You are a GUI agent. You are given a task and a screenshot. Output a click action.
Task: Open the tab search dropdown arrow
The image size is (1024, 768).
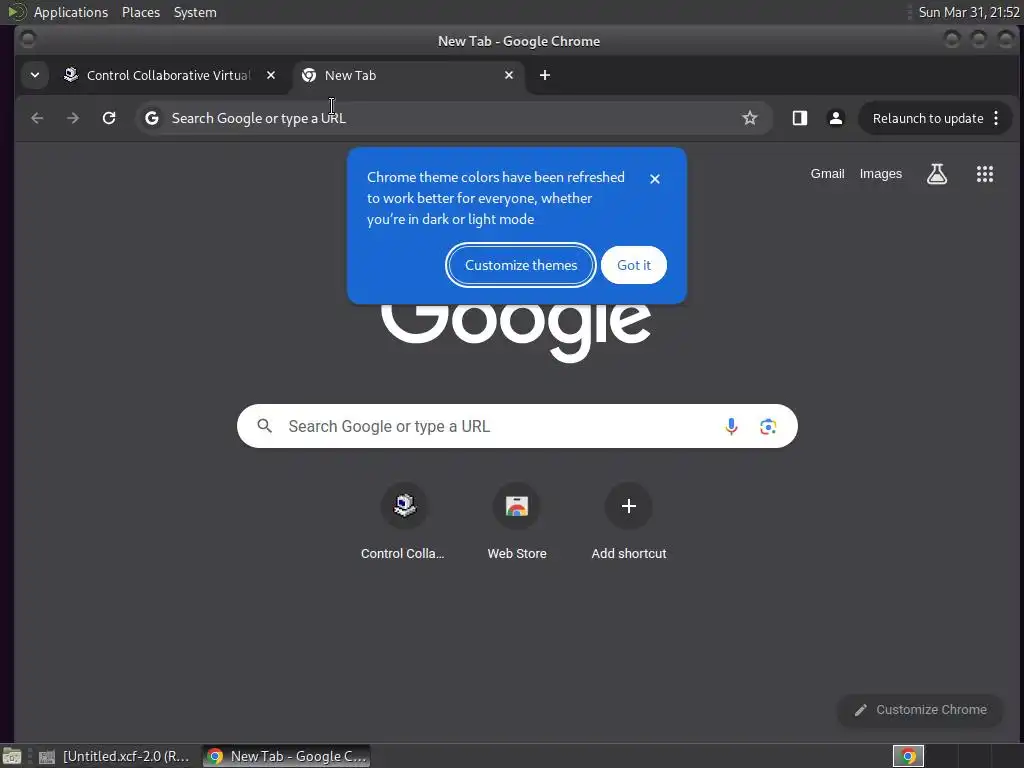[x=35, y=75]
